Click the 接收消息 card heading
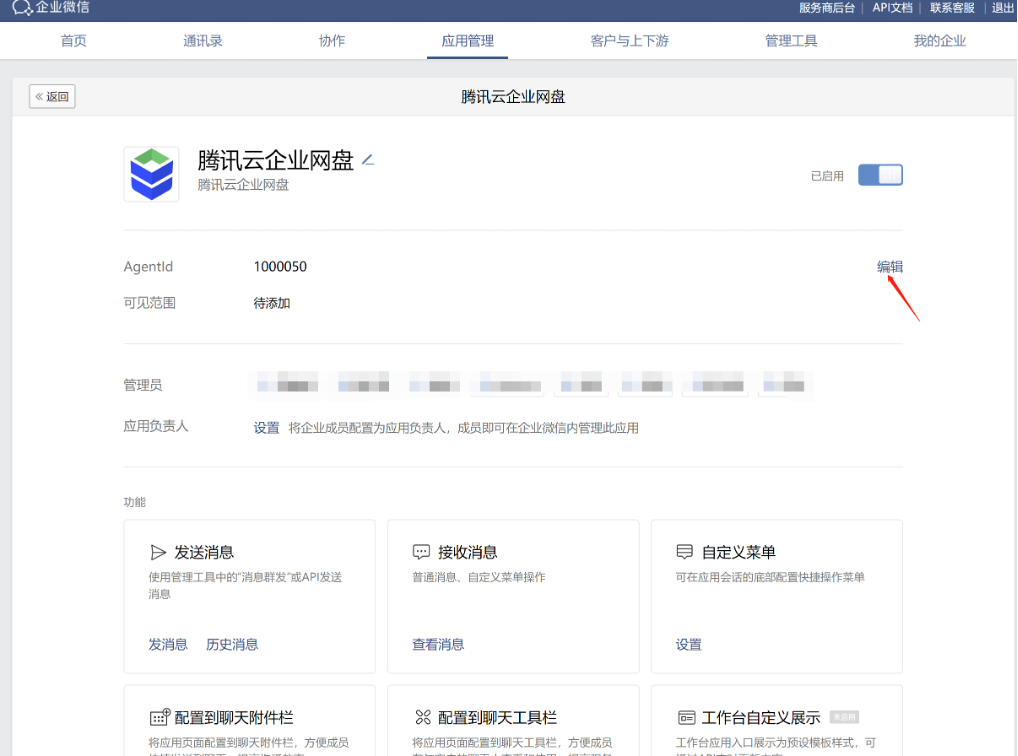This screenshot has height=756, width=1018. [x=467, y=552]
